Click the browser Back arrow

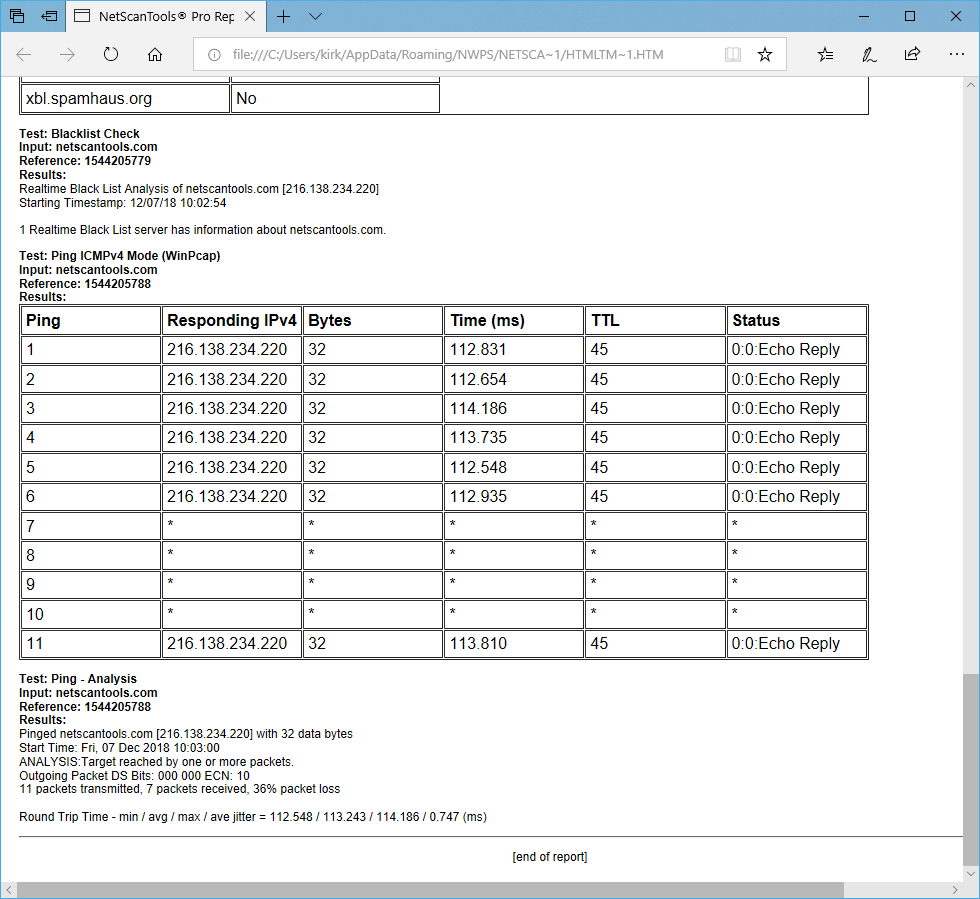24,54
